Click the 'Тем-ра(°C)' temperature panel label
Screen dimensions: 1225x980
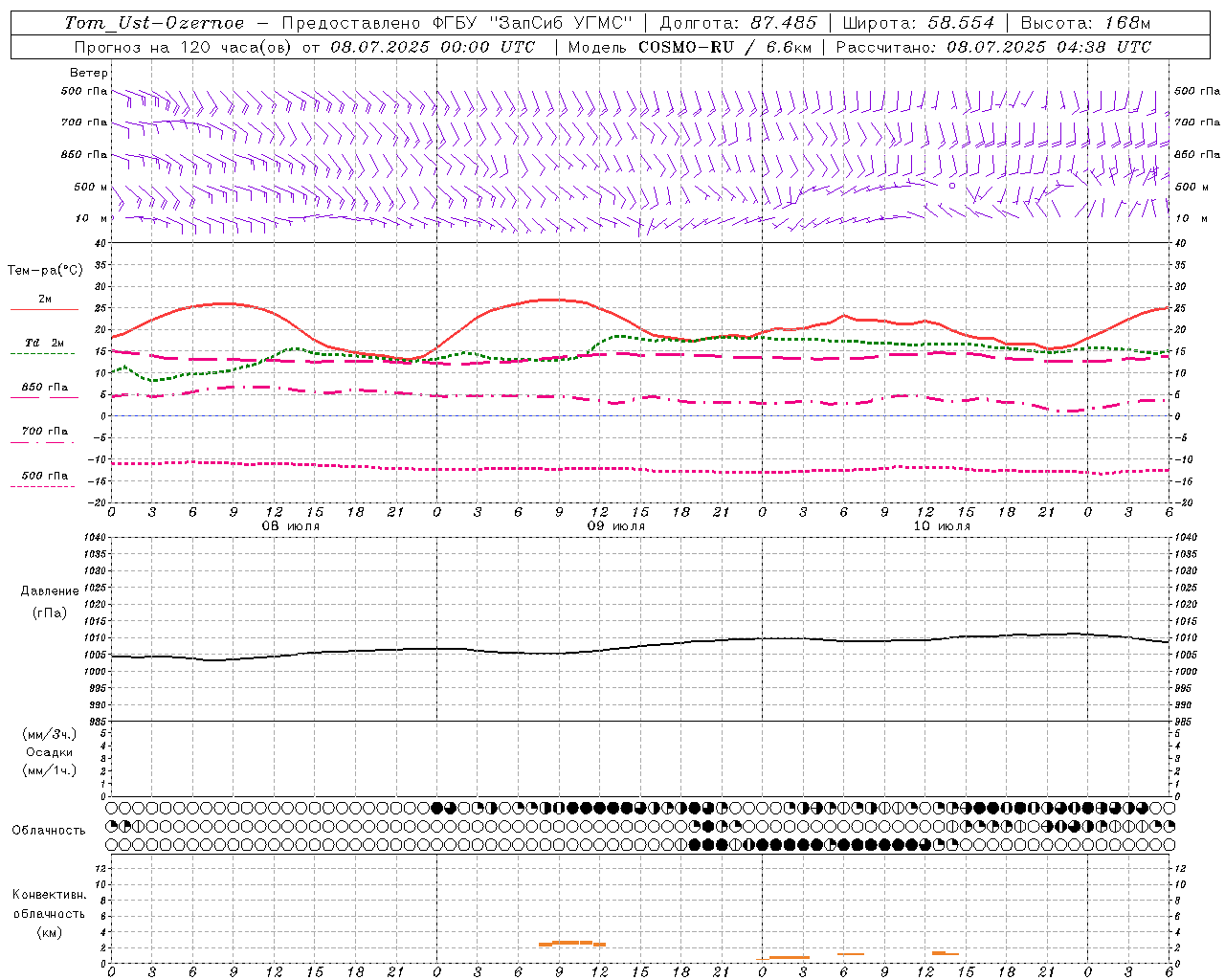(x=45, y=271)
